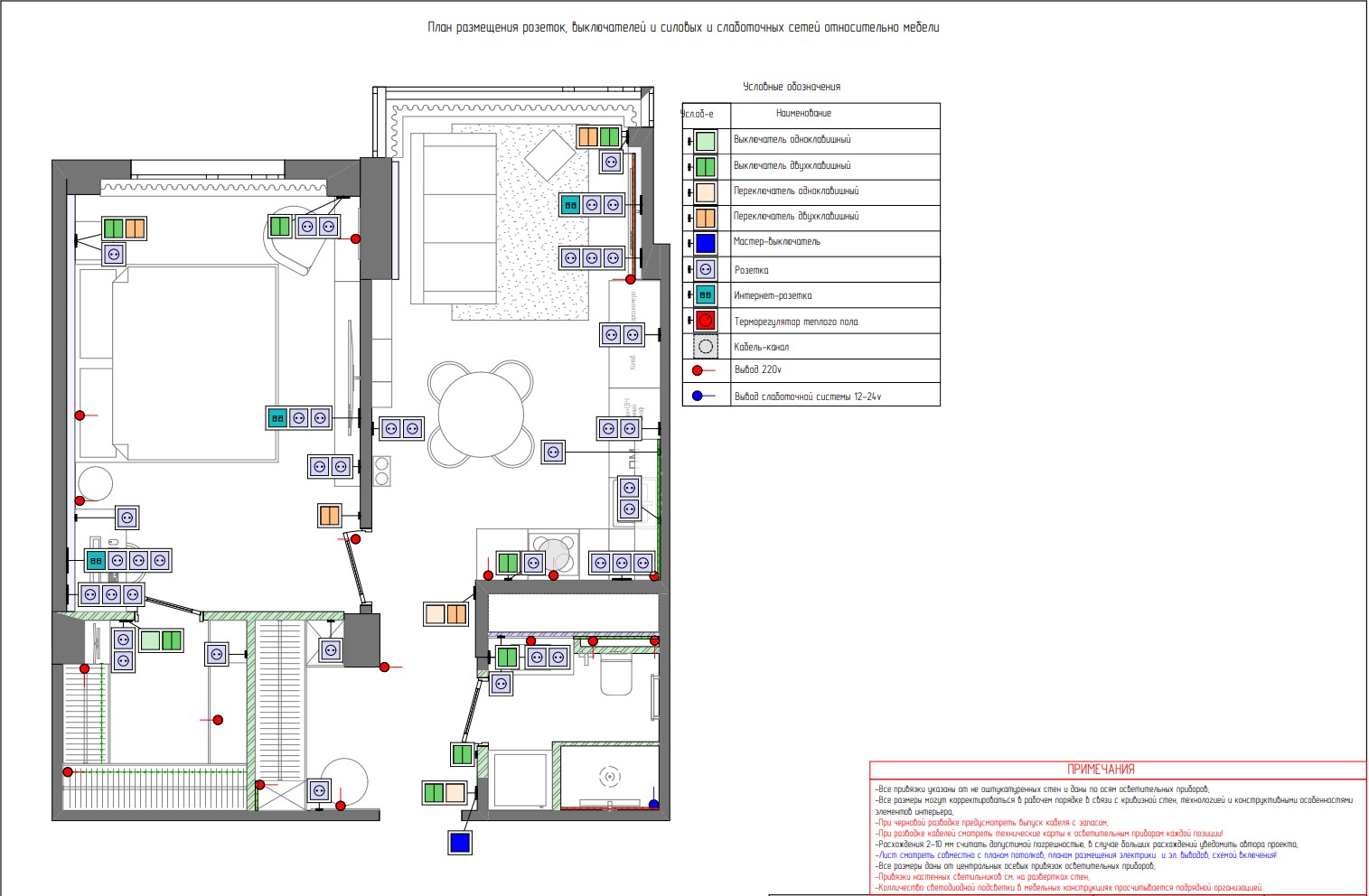Click the legend text 'Выключатель одноклавишный'
The width and height of the screenshot is (1369, 896).
(792, 140)
